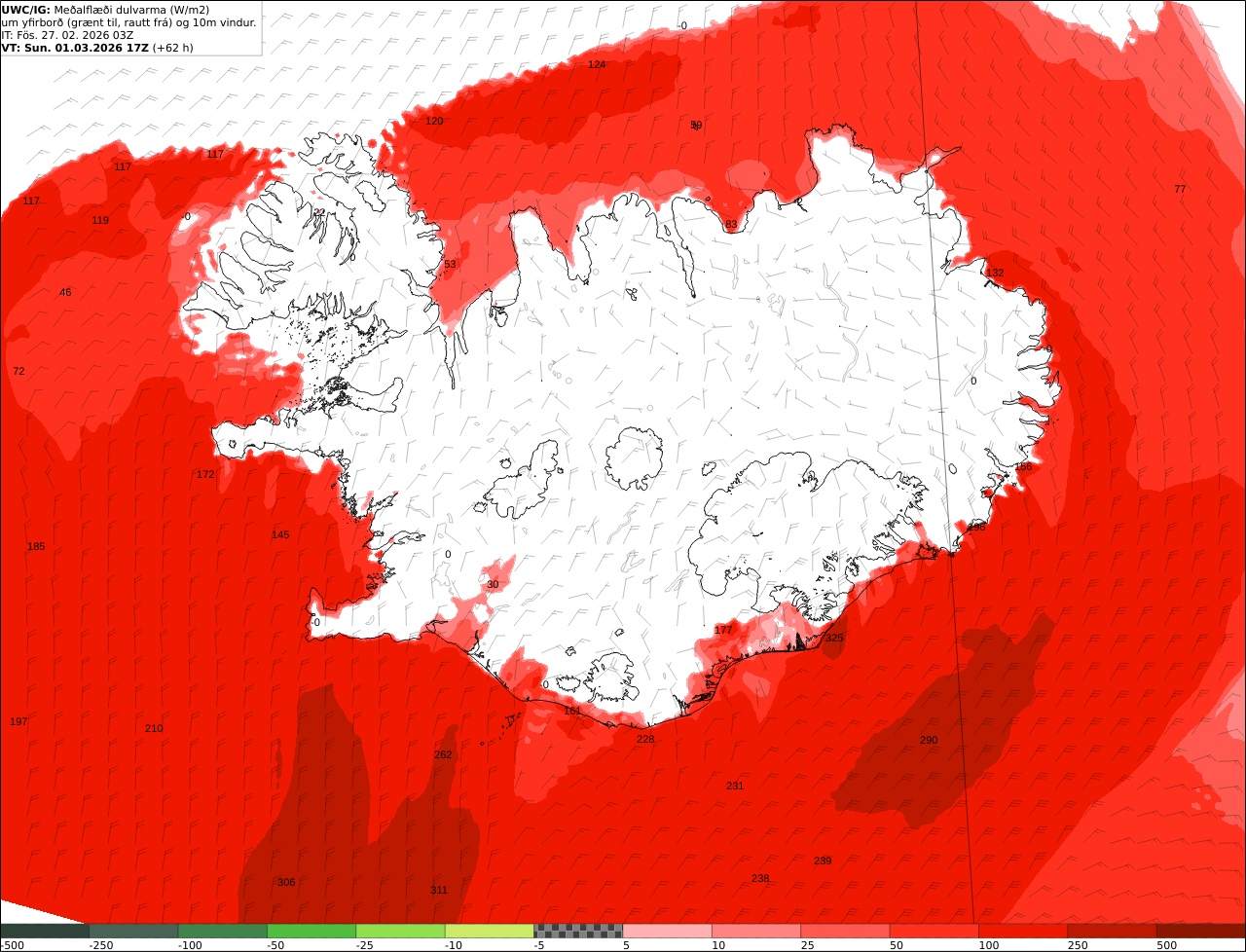This screenshot has height=952, width=1246.
Task: Click the map value 119
Action: click(x=100, y=220)
